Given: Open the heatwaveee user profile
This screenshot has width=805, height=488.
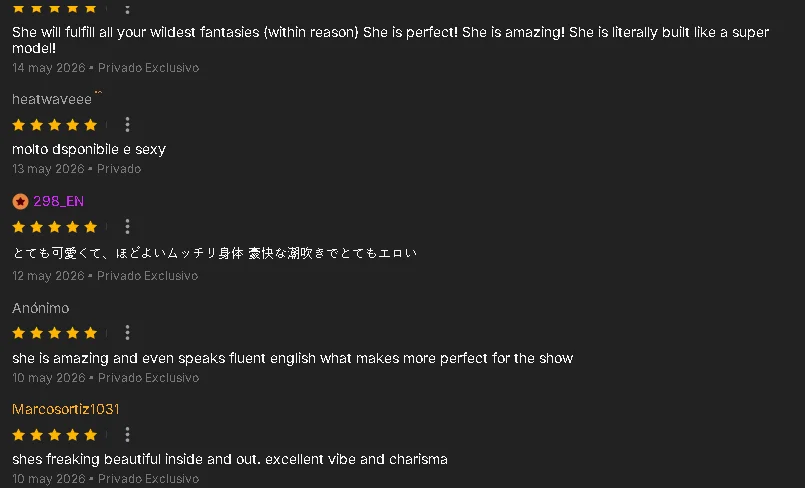Looking at the screenshot, I should point(52,99).
